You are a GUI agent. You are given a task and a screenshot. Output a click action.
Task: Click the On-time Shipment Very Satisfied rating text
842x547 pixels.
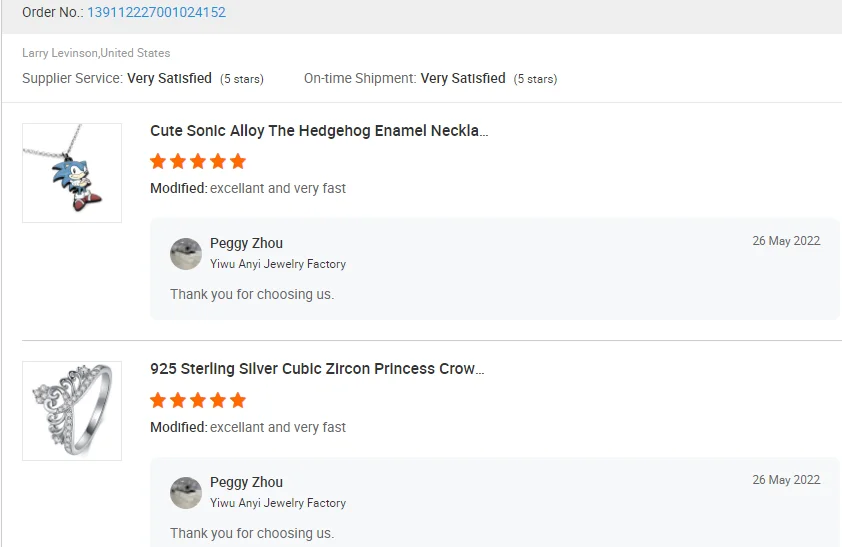[x=462, y=78]
